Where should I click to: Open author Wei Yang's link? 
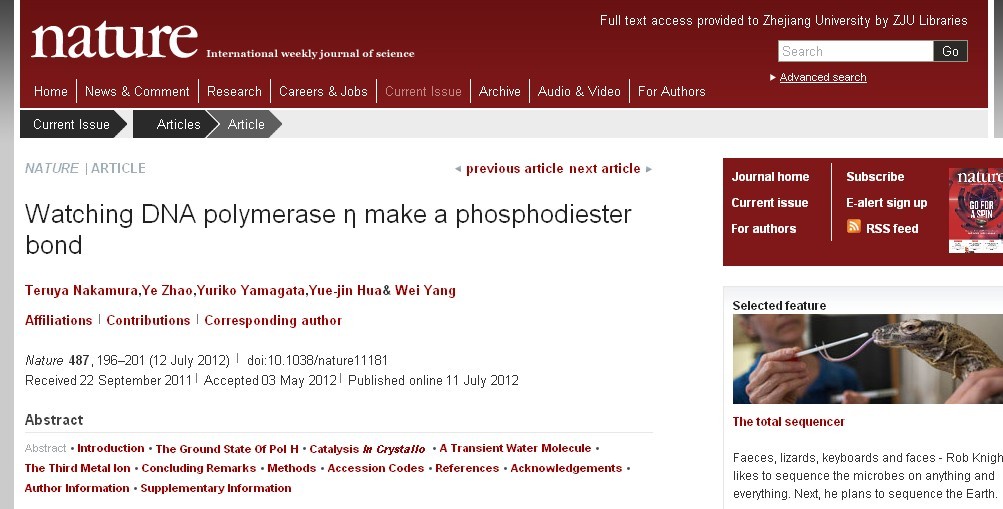[425, 290]
